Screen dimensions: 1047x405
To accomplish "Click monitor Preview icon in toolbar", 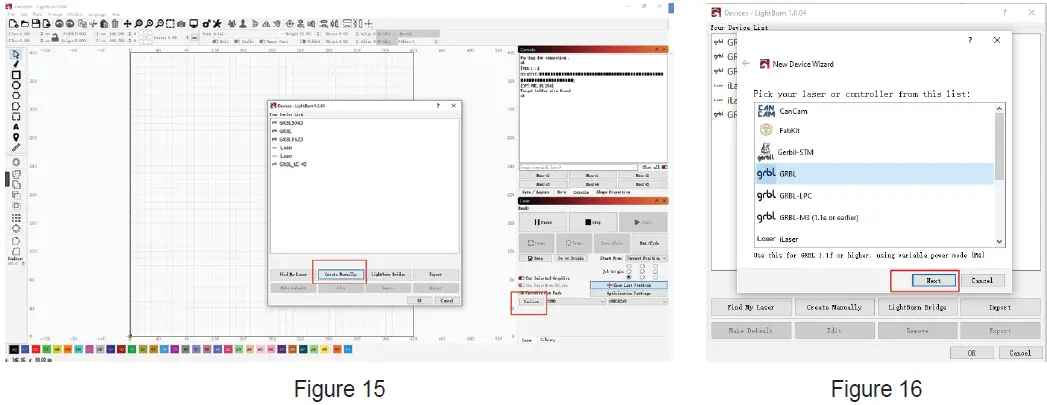I will point(194,24).
